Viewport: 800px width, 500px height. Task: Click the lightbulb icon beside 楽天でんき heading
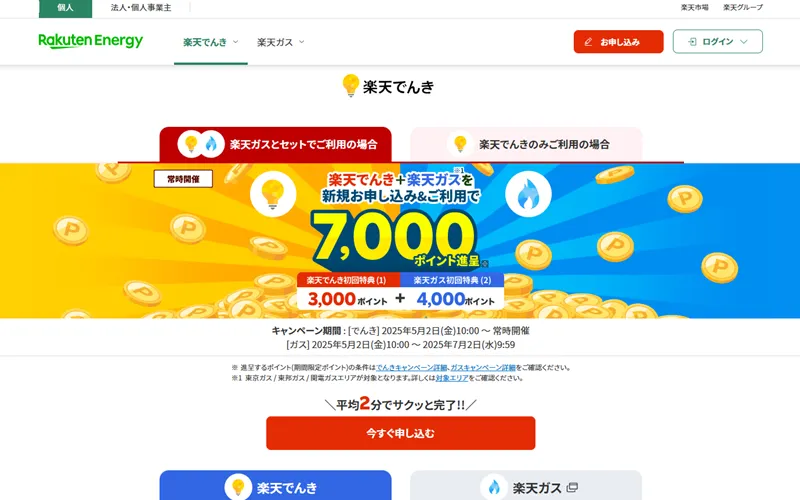pos(351,86)
